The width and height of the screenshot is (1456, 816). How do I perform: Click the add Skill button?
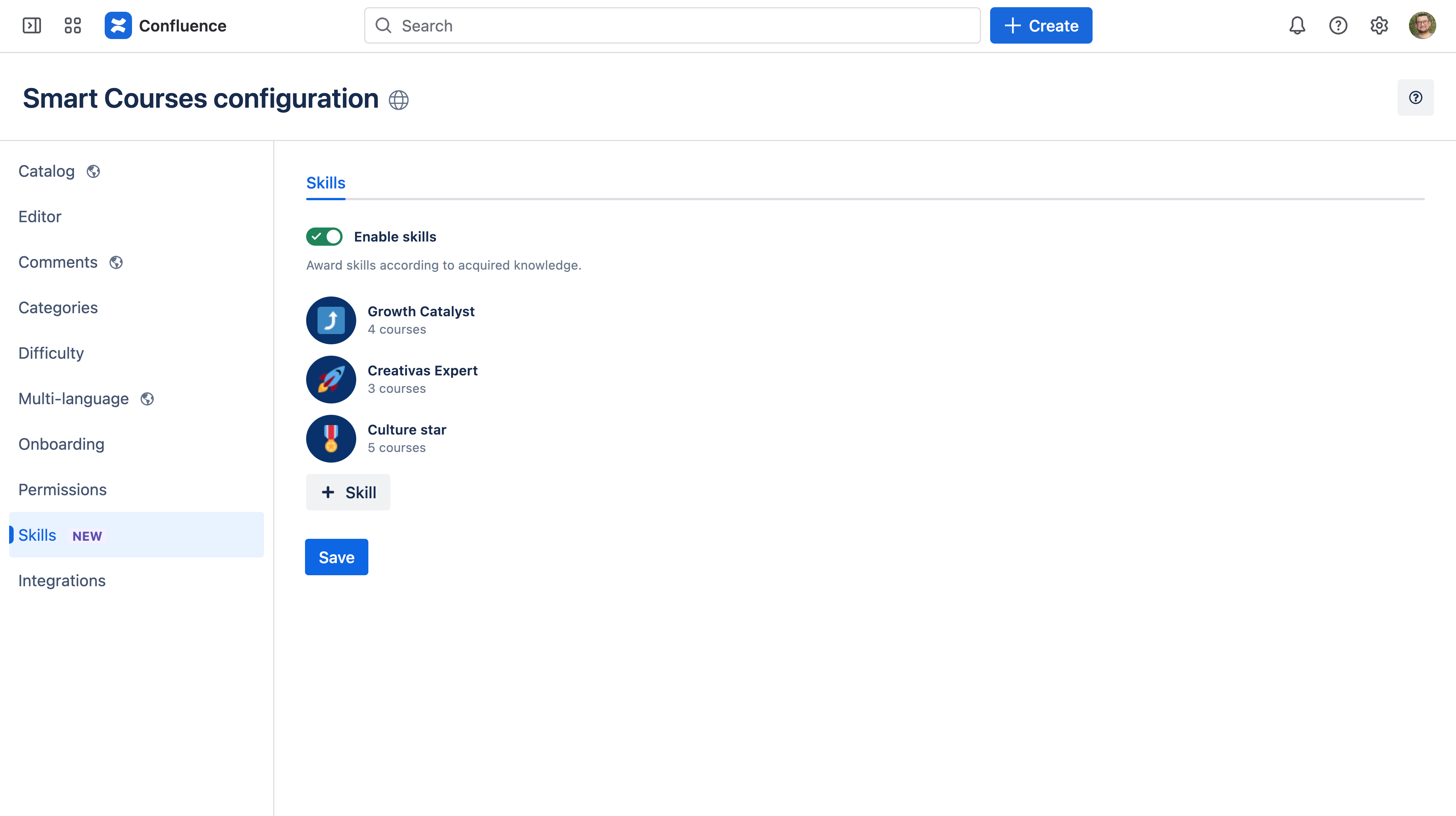click(348, 493)
